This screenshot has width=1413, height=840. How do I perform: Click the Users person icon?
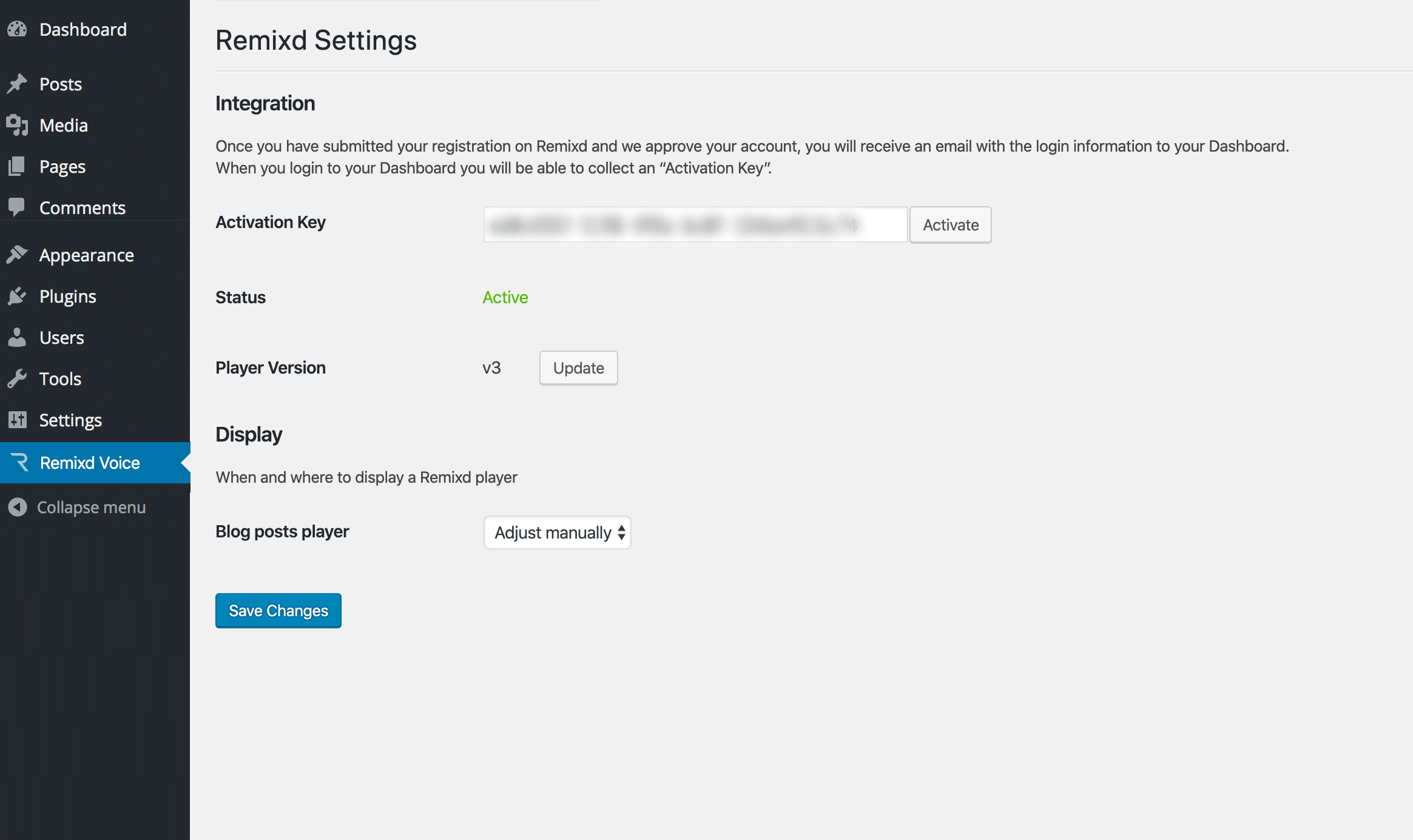(17, 337)
